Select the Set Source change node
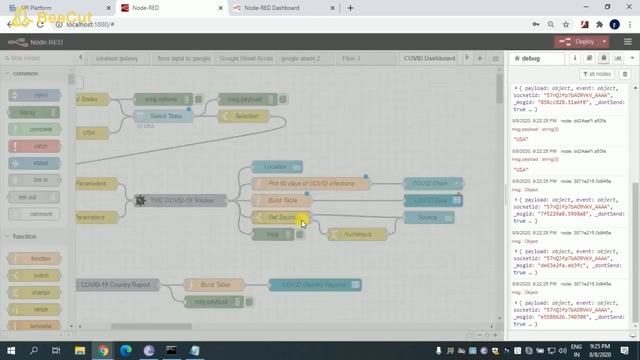The image size is (640, 360). pos(281,217)
